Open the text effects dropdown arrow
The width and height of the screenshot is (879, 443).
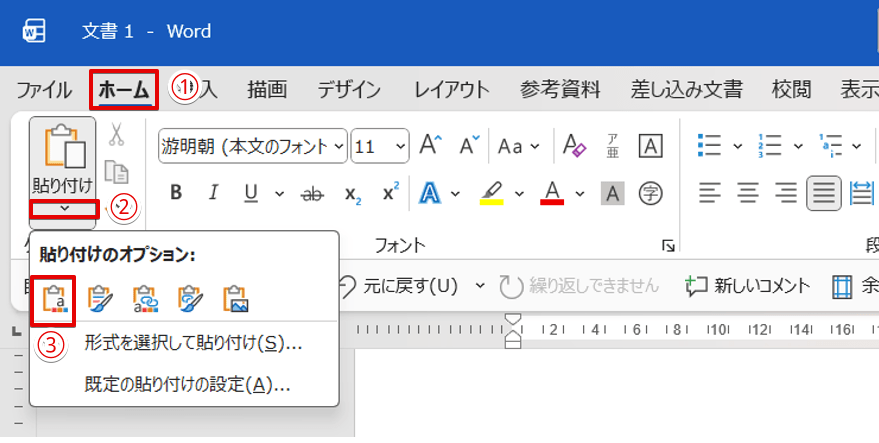[455, 194]
